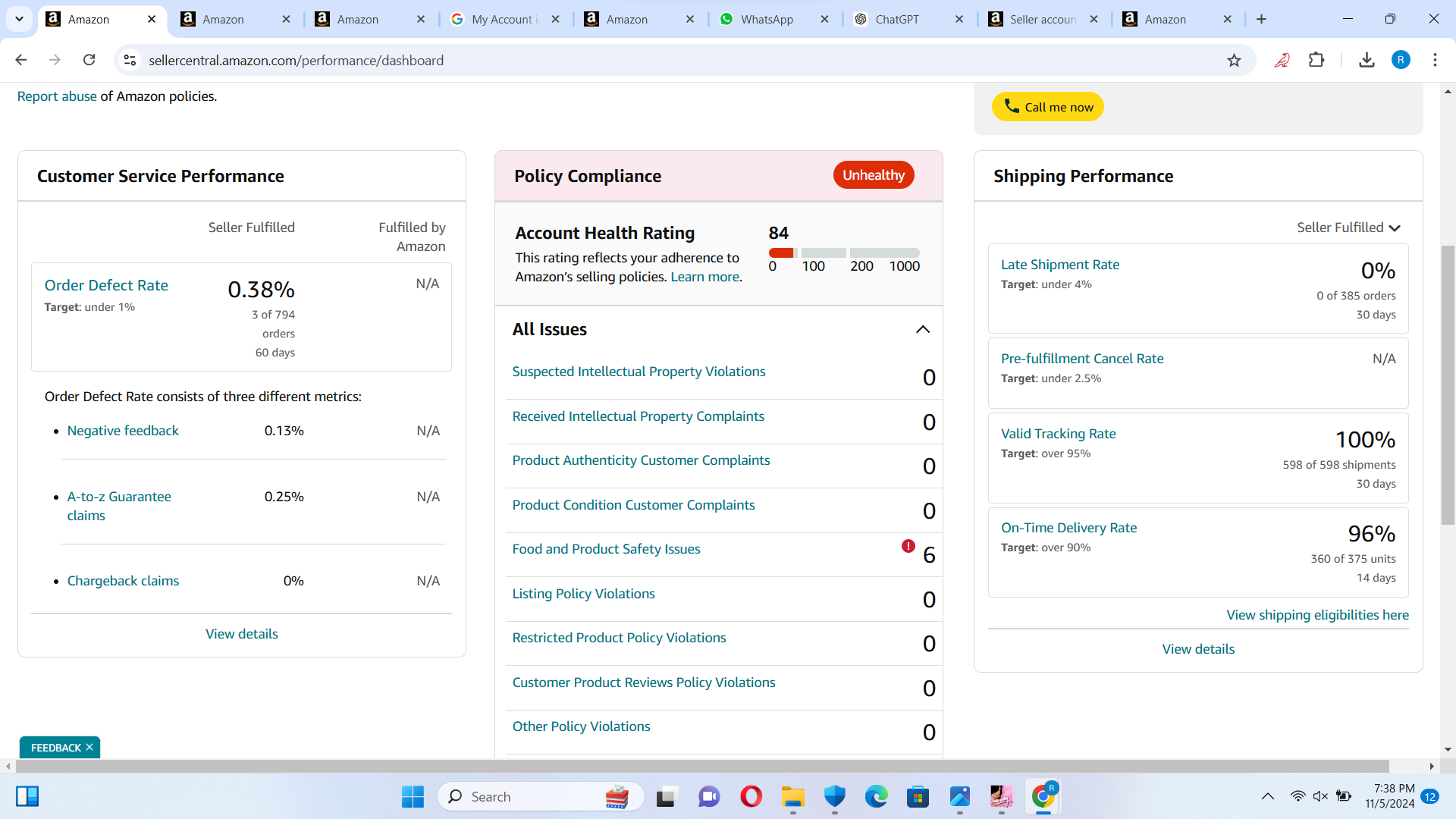
Task: Open Microsoft Edge in the taskbar
Action: click(877, 796)
